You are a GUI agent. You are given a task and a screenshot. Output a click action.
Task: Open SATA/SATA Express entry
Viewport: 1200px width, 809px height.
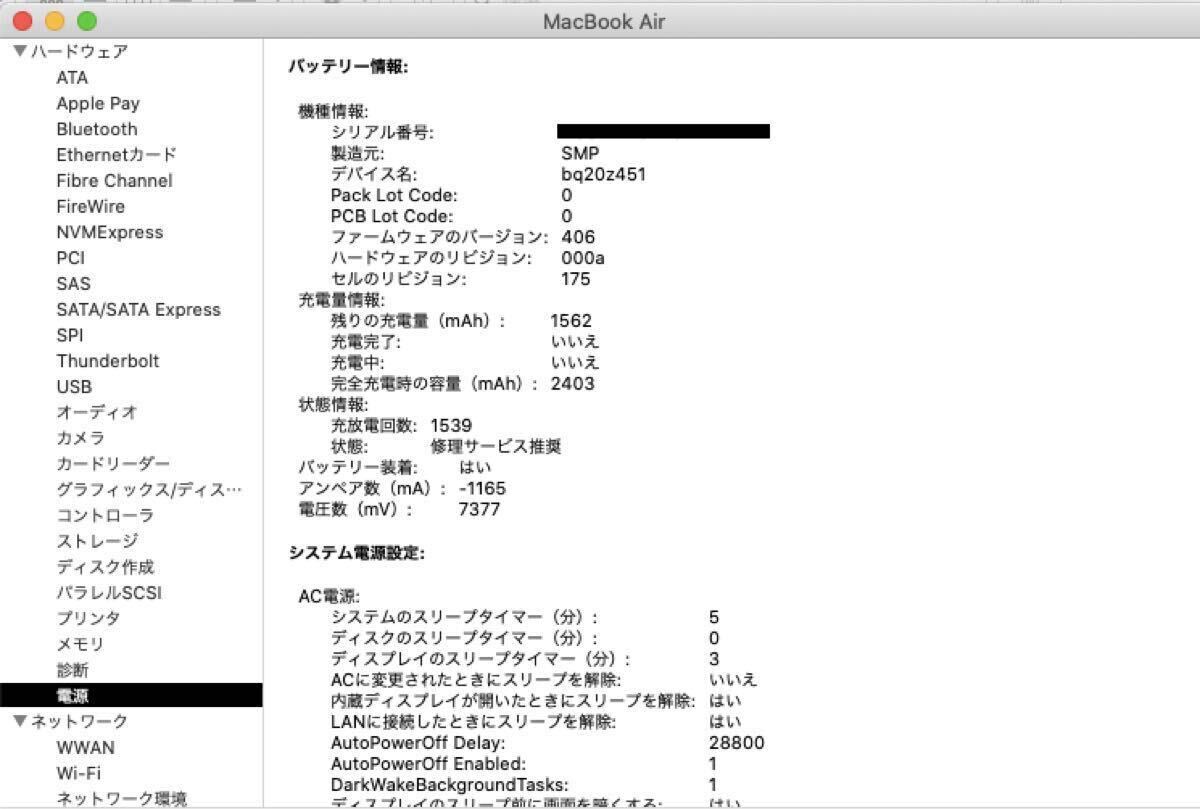(x=138, y=310)
